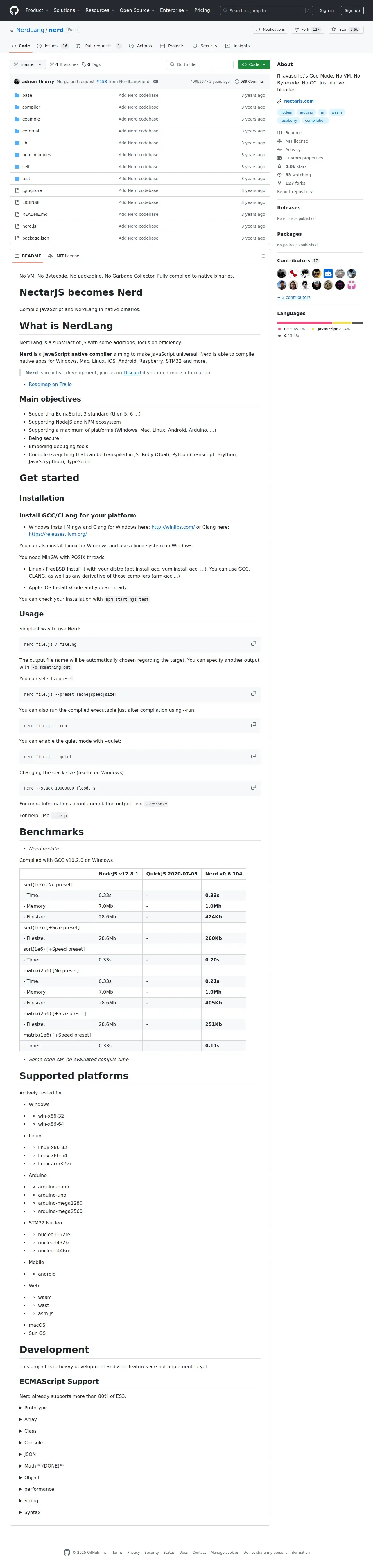
Task: Switch to the MIT license tab
Action: pos(64,256)
